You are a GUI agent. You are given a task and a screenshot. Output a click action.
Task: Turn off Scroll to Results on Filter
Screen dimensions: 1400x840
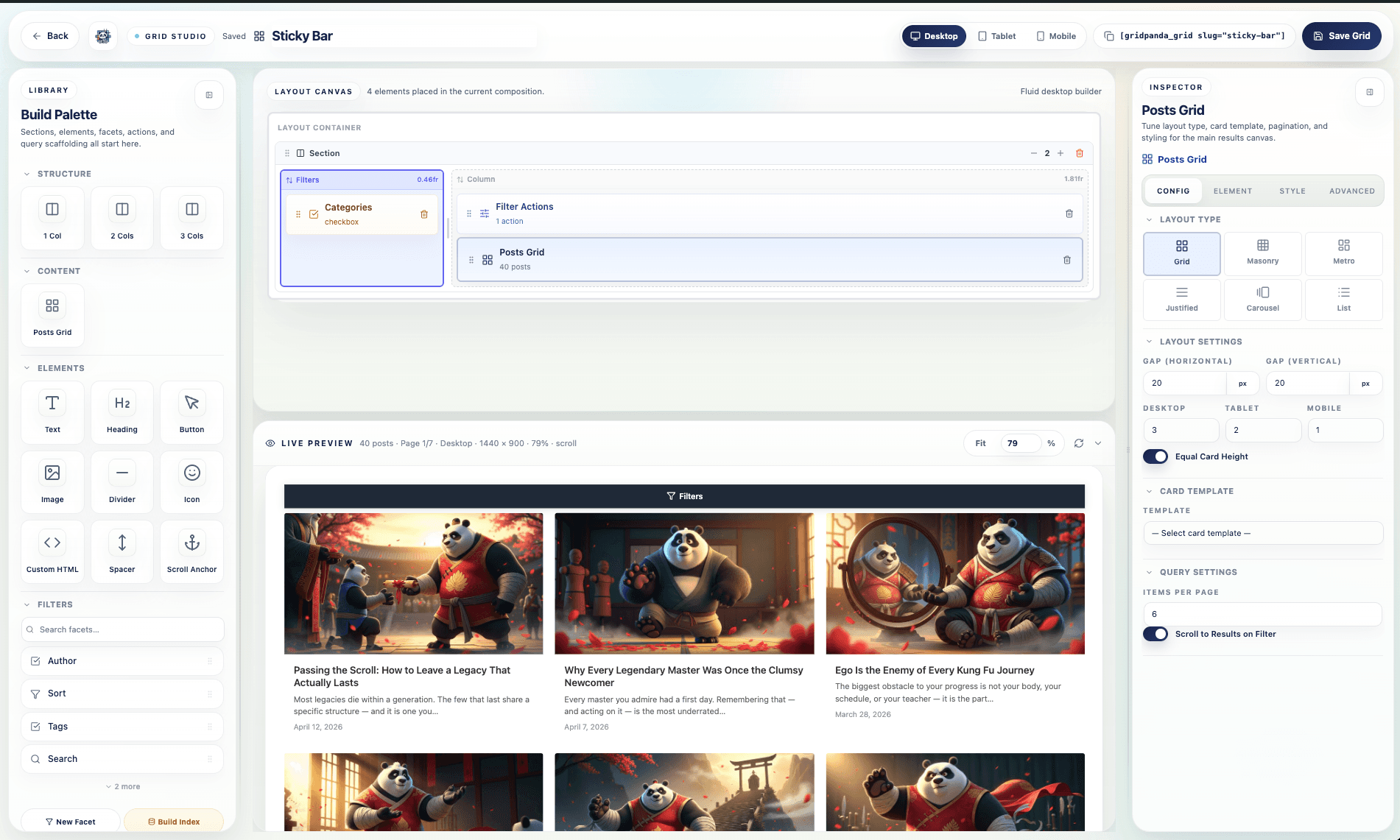[1156, 634]
